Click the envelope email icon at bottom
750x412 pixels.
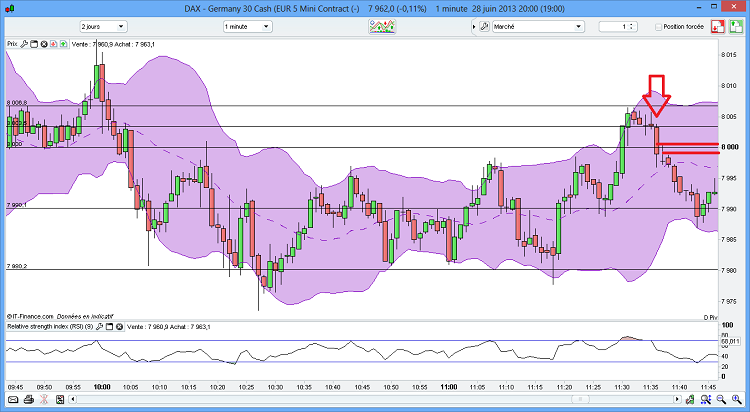click(13, 399)
